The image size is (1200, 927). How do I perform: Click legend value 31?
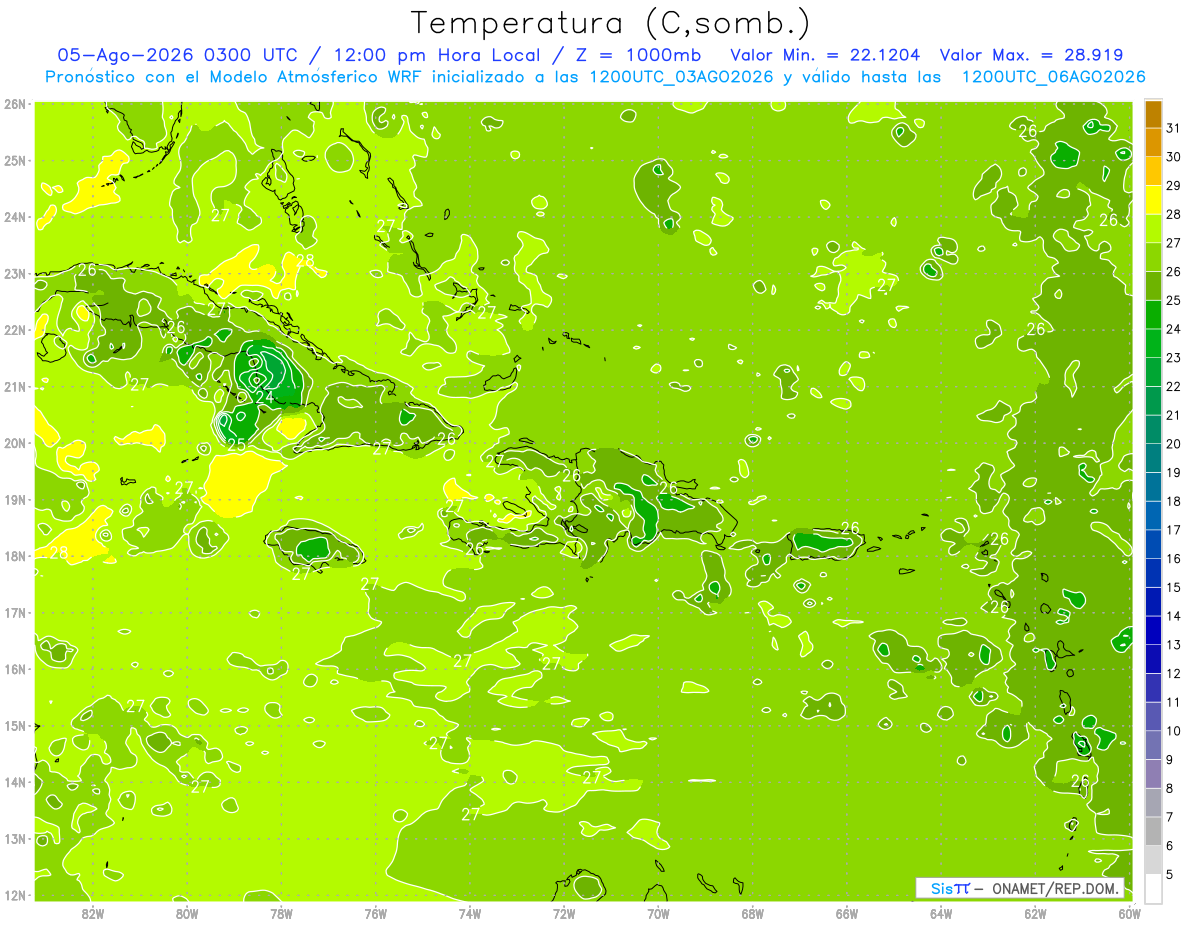(x=1173, y=128)
